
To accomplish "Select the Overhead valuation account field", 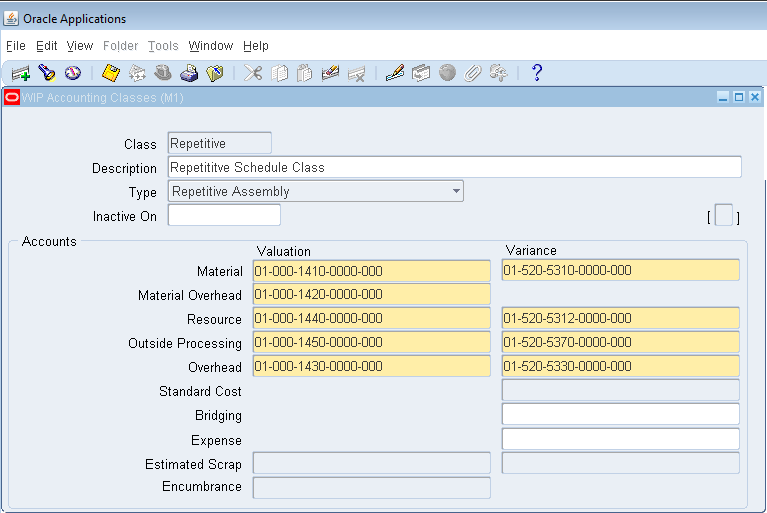I will click(x=372, y=366).
